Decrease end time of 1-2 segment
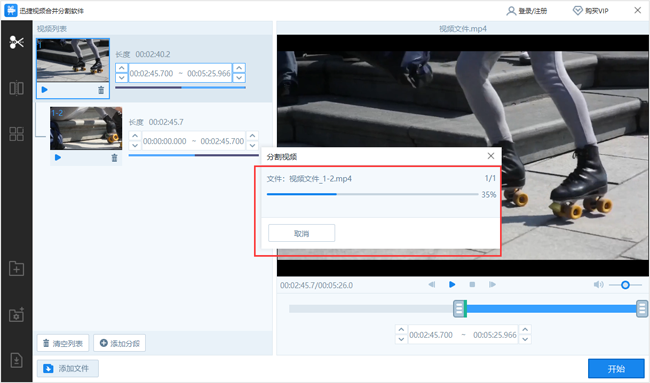650x383 pixels. click(252, 145)
